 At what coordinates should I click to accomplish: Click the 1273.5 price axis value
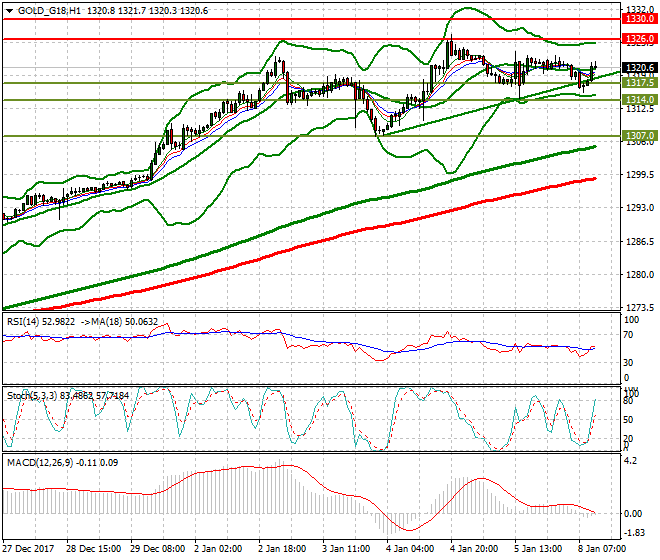tap(640, 308)
